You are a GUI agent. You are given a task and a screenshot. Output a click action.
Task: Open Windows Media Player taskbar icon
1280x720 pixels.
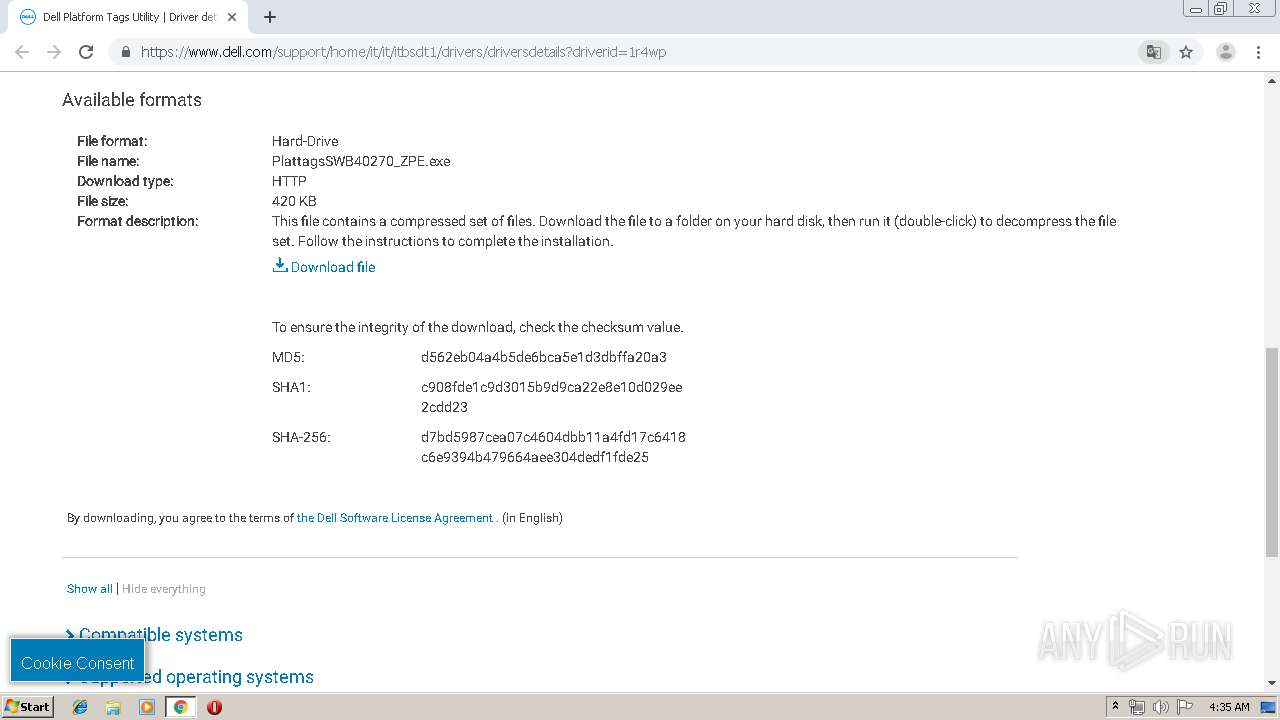click(147, 706)
